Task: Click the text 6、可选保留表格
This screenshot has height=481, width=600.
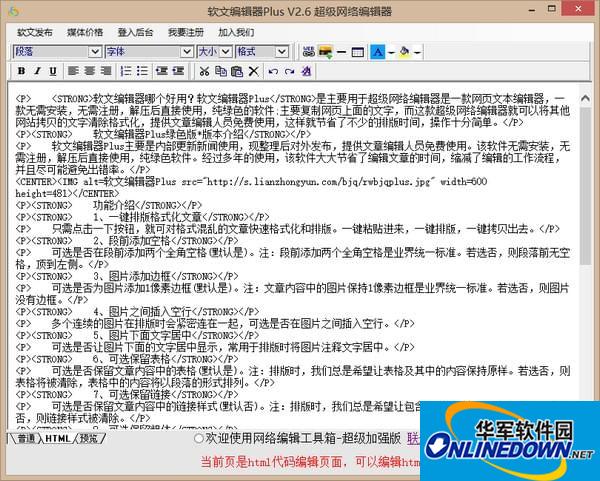Action: [x=132, y=359]
